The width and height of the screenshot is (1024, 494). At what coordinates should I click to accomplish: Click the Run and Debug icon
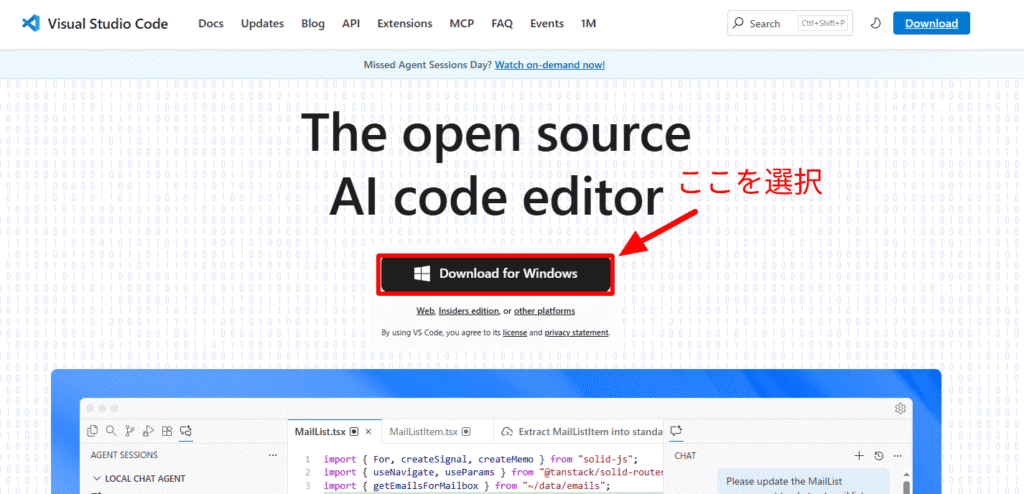[148, 431]
